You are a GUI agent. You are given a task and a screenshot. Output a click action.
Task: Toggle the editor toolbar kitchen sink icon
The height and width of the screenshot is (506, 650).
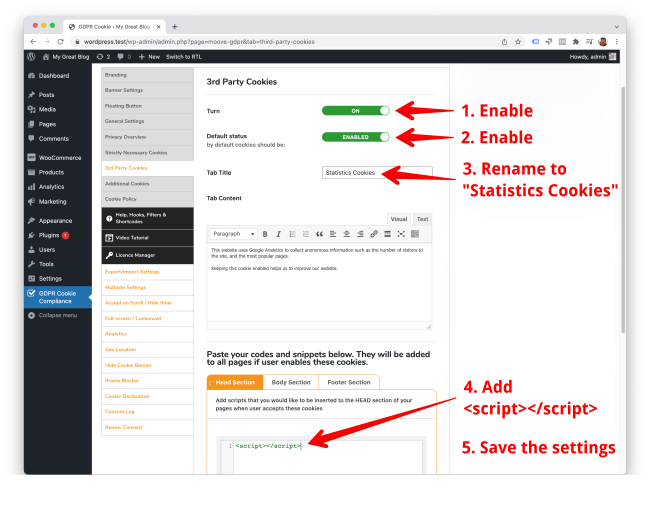415,234
